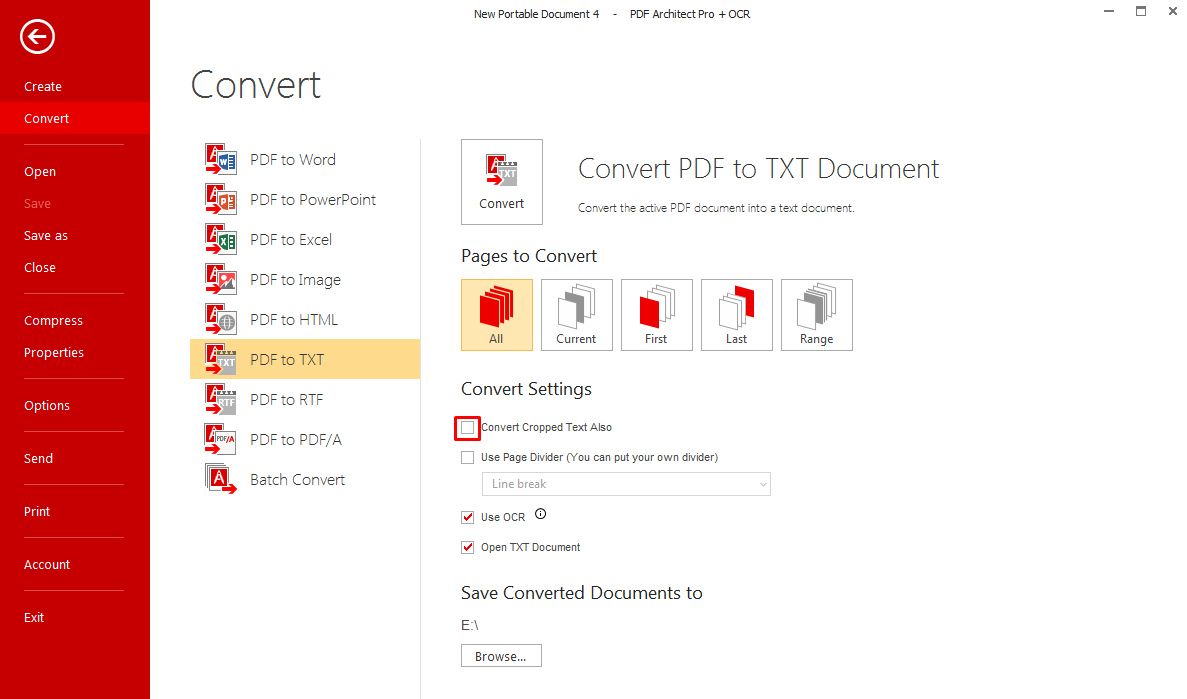Image resolution: width=1187 pixels, height=699 pixels.
Task: Click the Batch Convert label
Action: pyautogui.click(x=298, y=479)
